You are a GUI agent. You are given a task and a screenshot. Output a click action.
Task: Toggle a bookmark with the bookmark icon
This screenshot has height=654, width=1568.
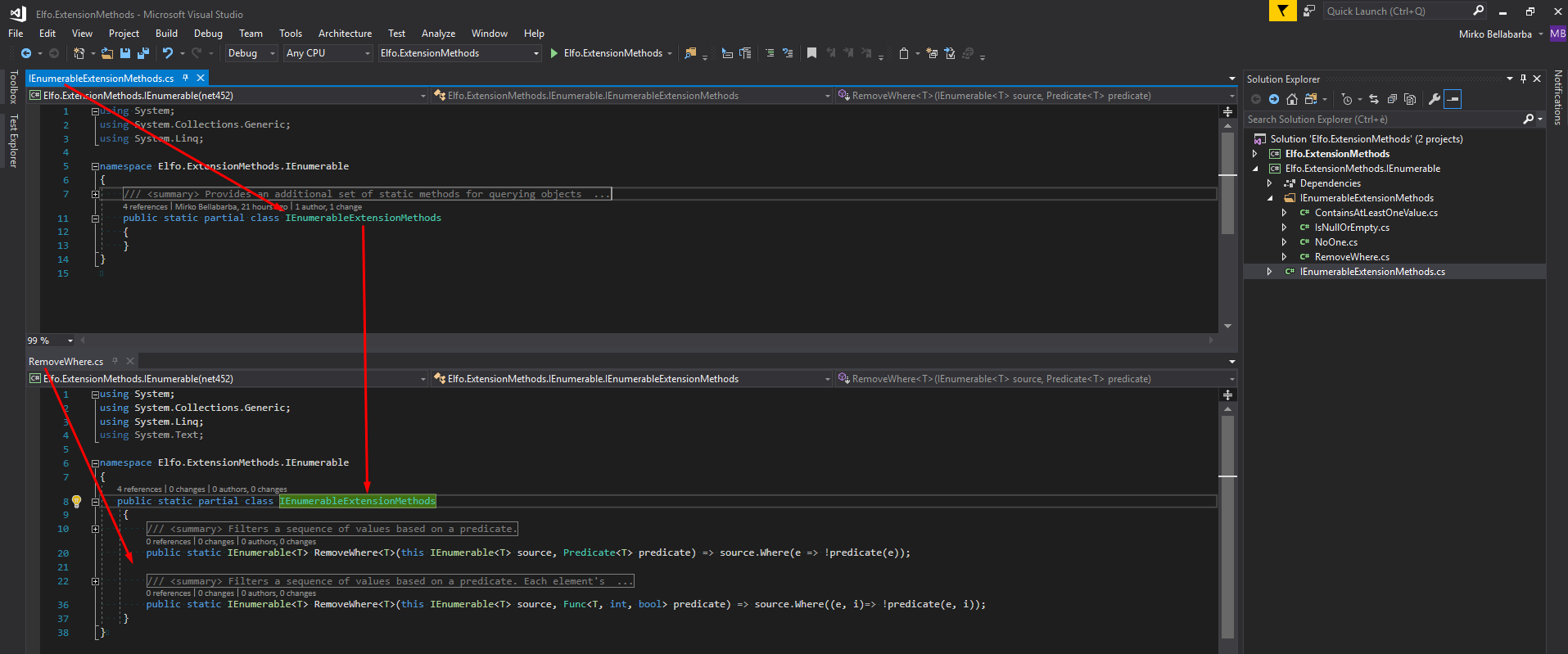[x=811, y=53]
